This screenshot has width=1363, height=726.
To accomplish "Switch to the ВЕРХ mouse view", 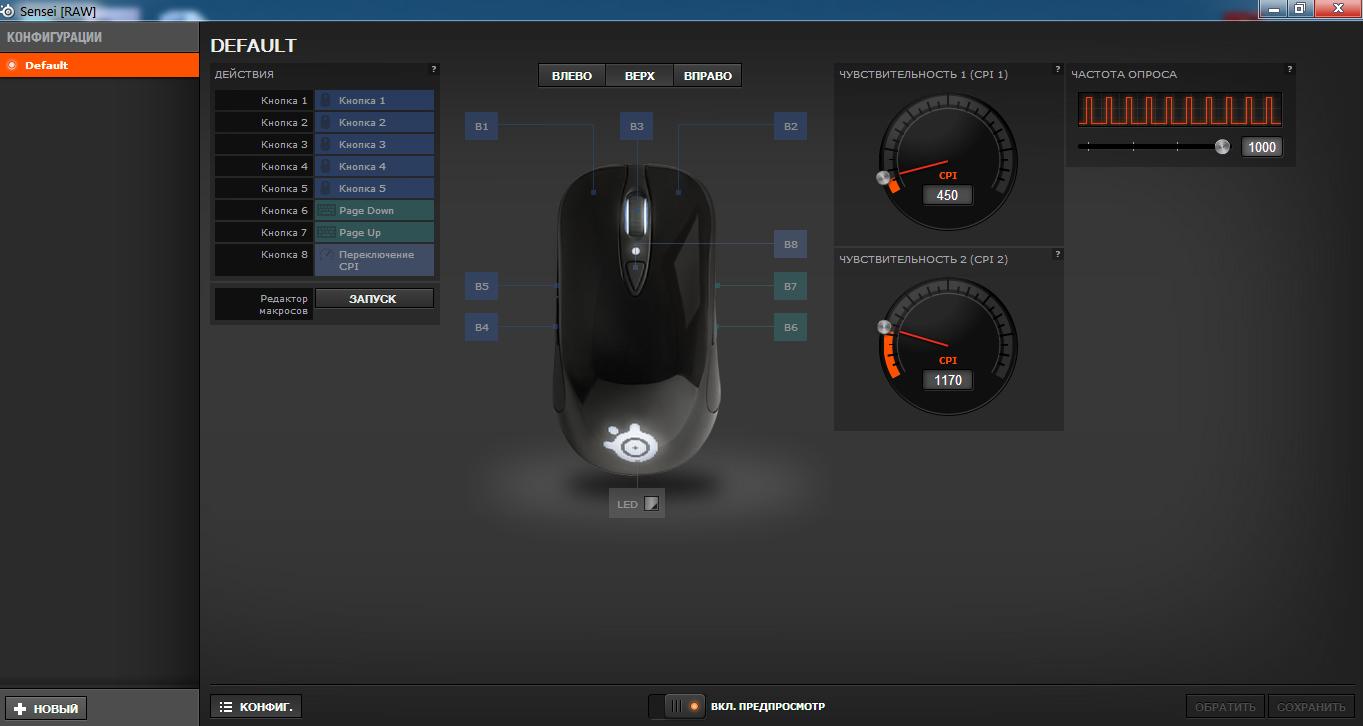I will point(640,76).
